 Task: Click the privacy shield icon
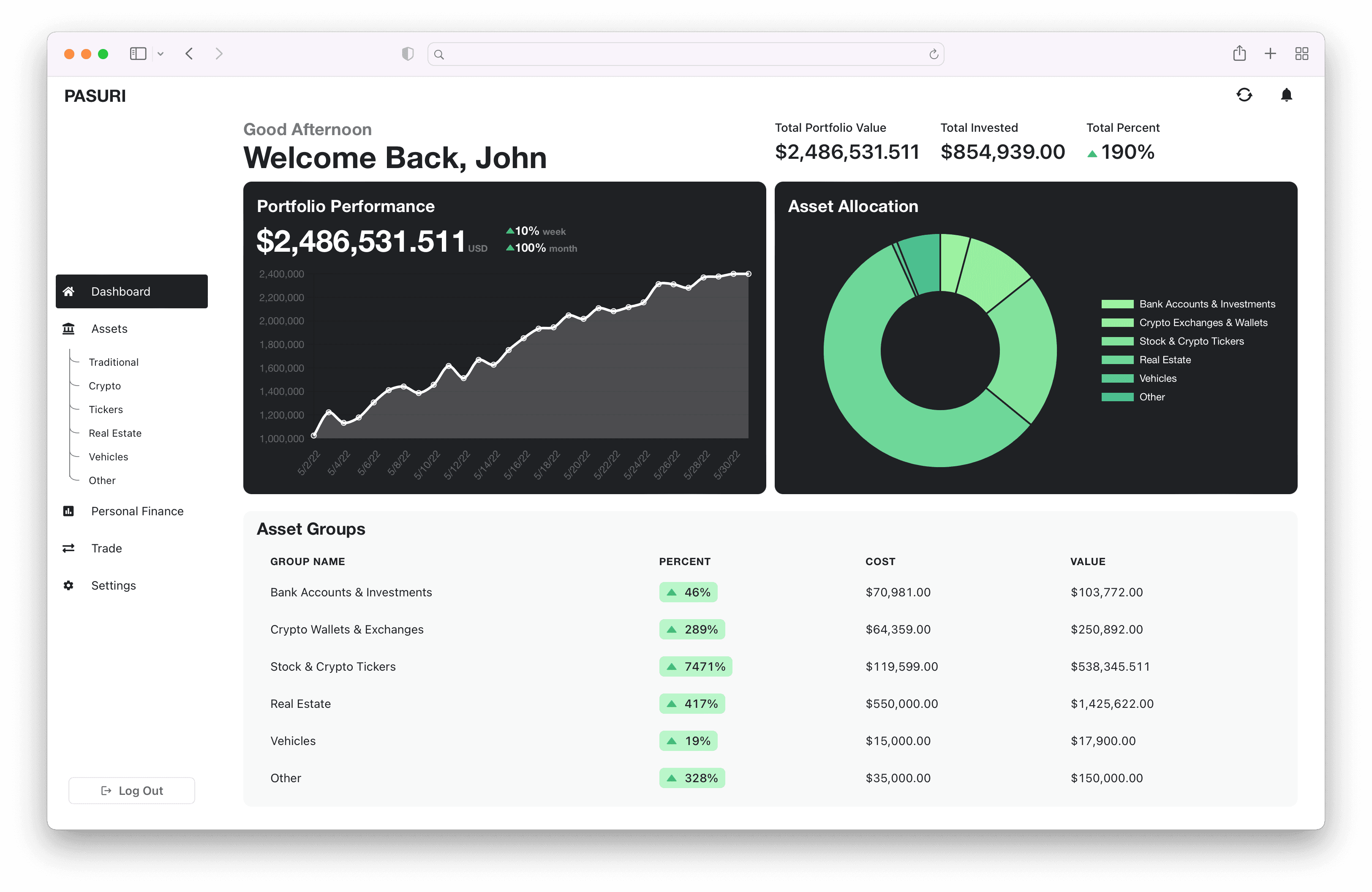tap(408, 54)
